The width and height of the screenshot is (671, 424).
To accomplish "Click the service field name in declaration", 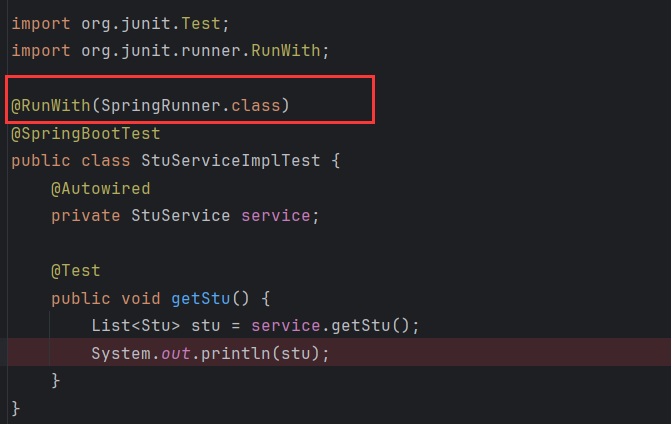I will click(x=276, y=216).
